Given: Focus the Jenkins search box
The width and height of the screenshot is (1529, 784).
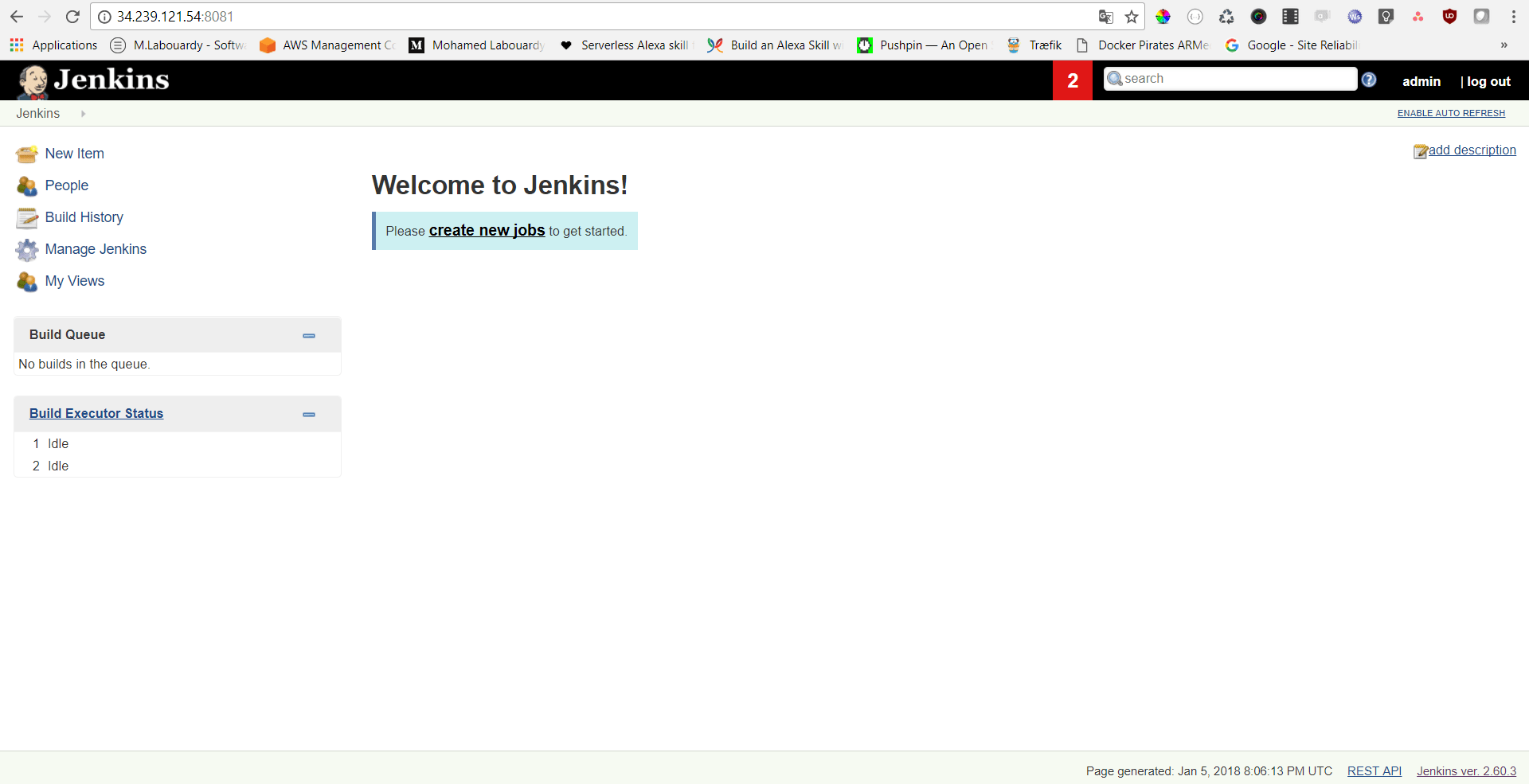Looking at the screenshot, I should pos(1236,79).
